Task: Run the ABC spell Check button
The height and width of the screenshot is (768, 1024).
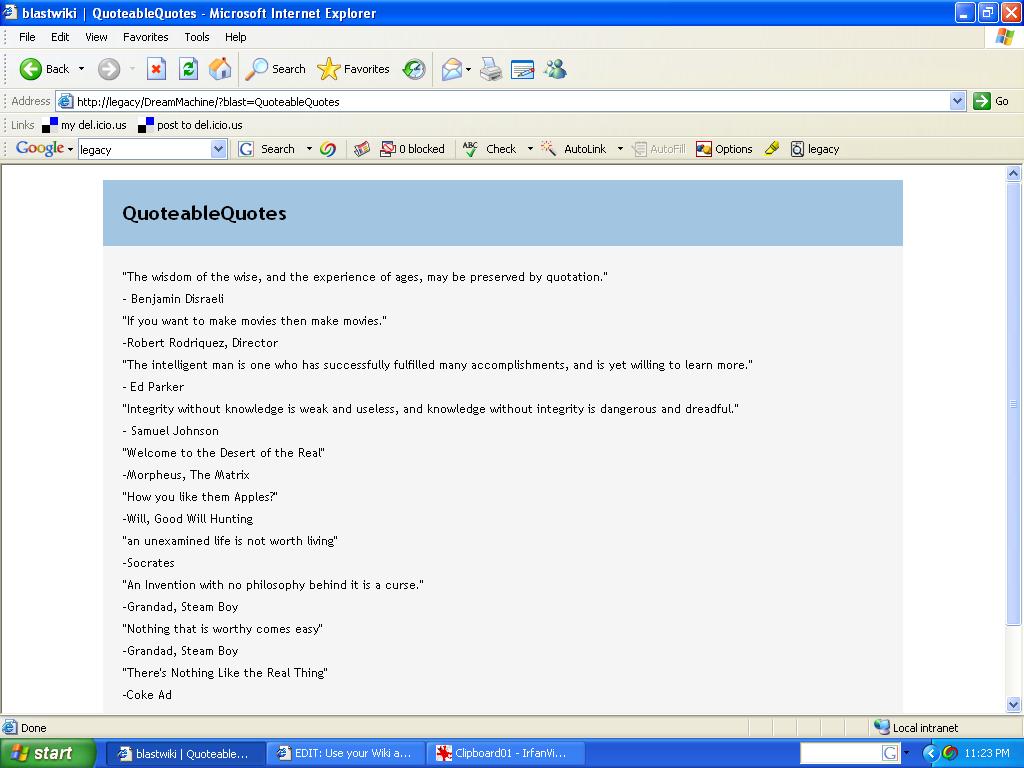Action: [x=490, y=149]
